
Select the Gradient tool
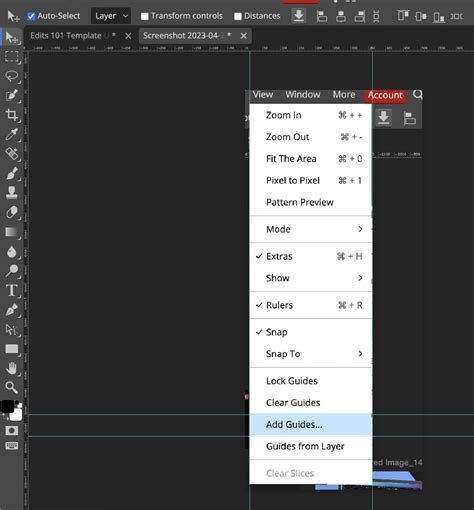(x=12, y=232)
